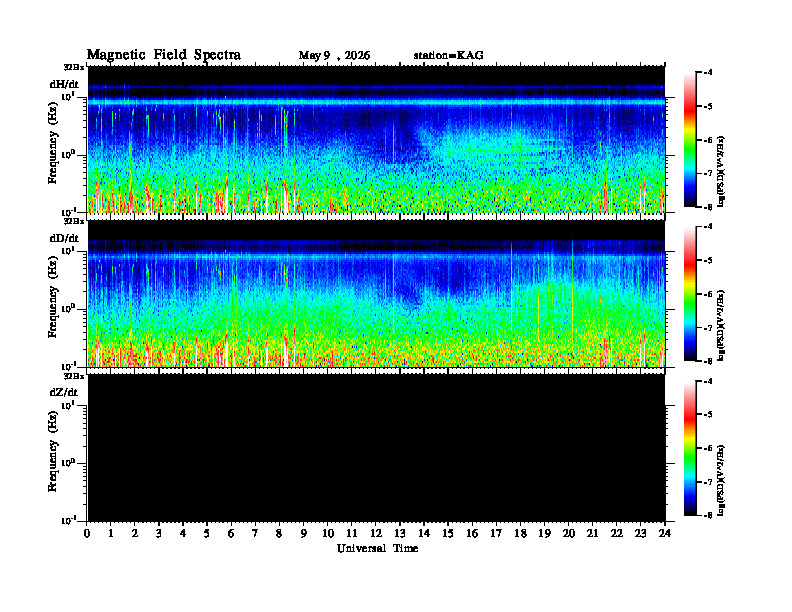This screenshot has height=612, width=792.
Task: Click the "Universal Time" axis title
Action: (377, 548)
